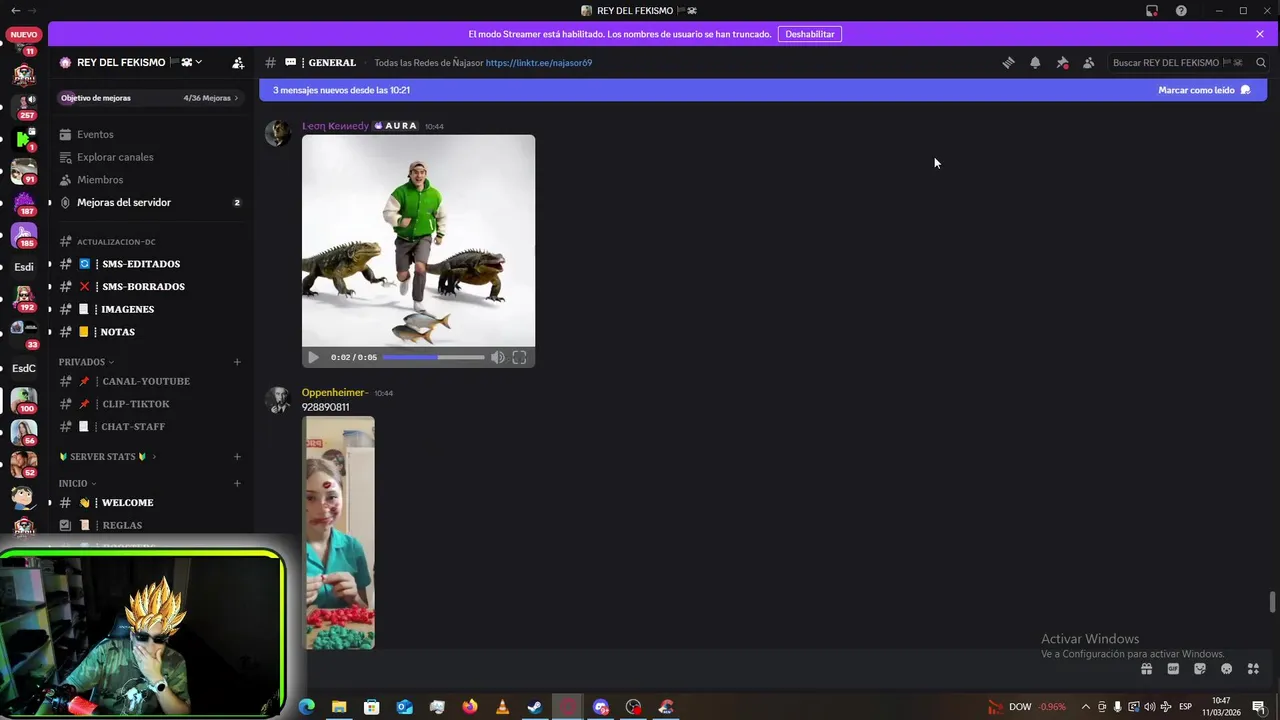Screen dimensions: 1280x720
Task: Select CLIP-TIKTOK channel
Action: pyautogui.click(x=150, y=404)
